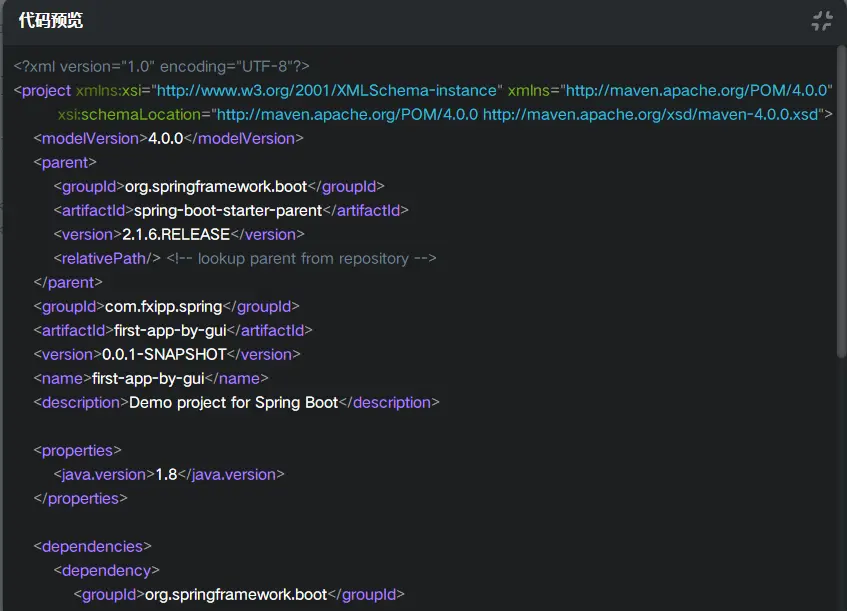
Task: Click the modelVersion 4.0.0 line
Action: [x=169, y=138]
